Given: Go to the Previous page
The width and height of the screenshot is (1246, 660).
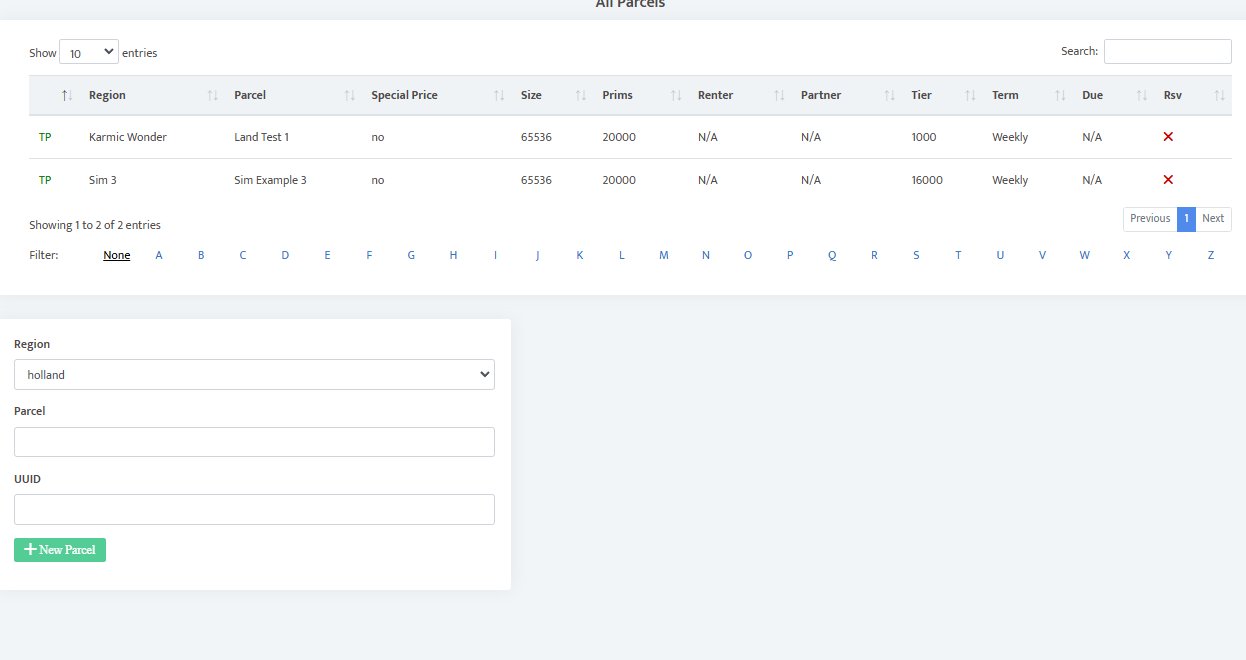Looking at the screenshot, I should coord(1150,219).
